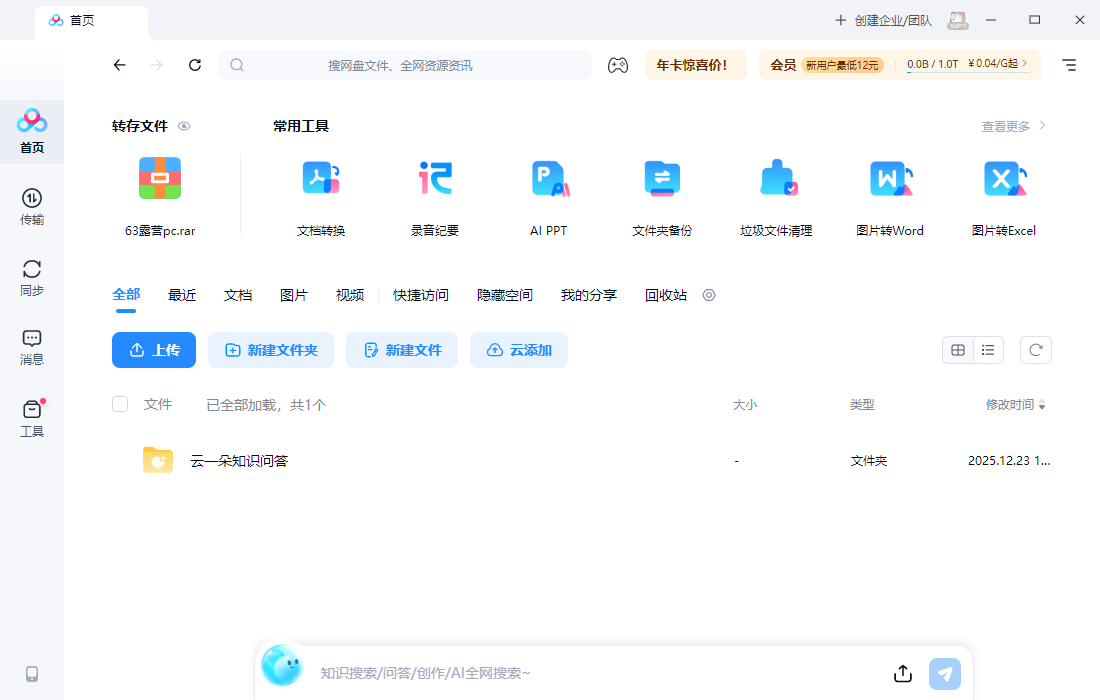Go back with the left arrow

[119, 65]
